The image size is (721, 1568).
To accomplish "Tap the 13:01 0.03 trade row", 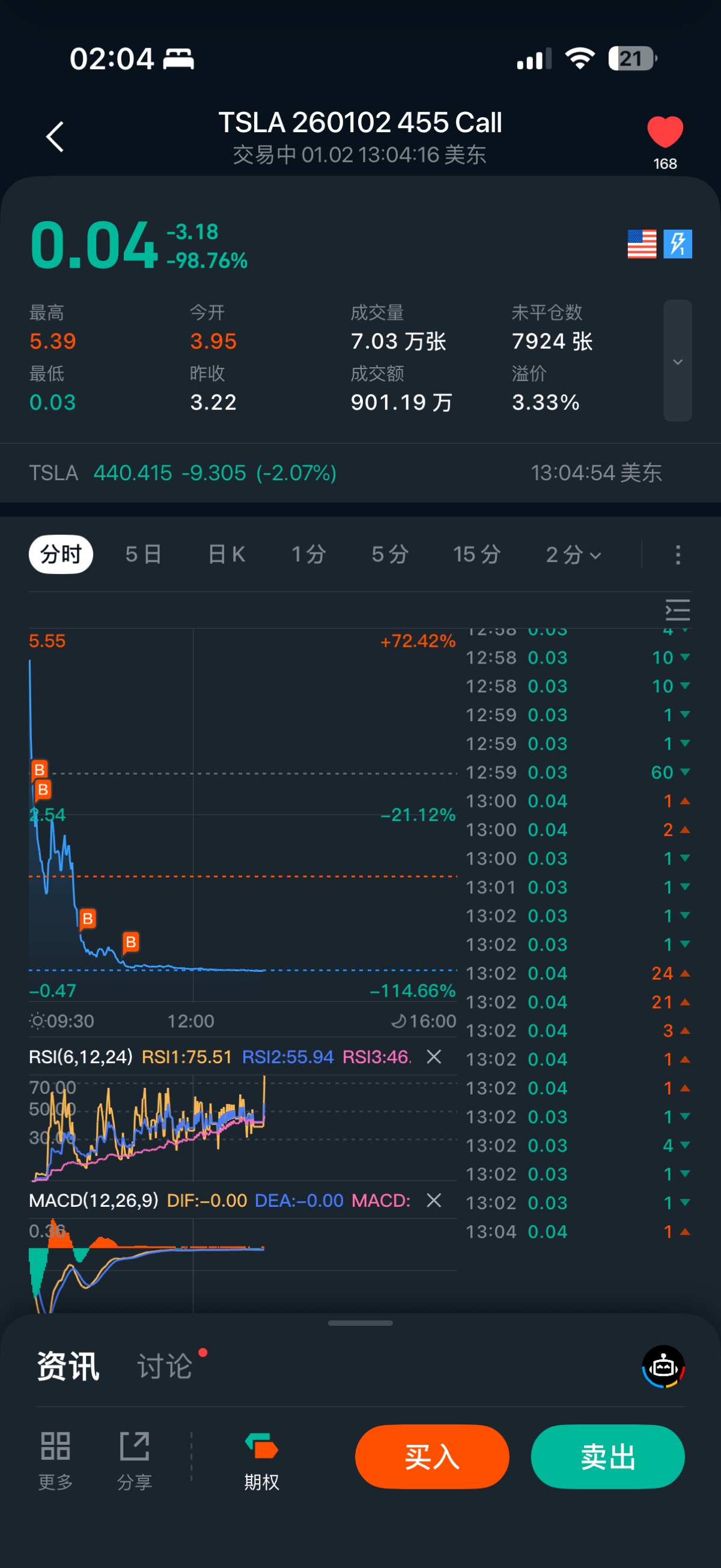I will [x=578, y=887].
